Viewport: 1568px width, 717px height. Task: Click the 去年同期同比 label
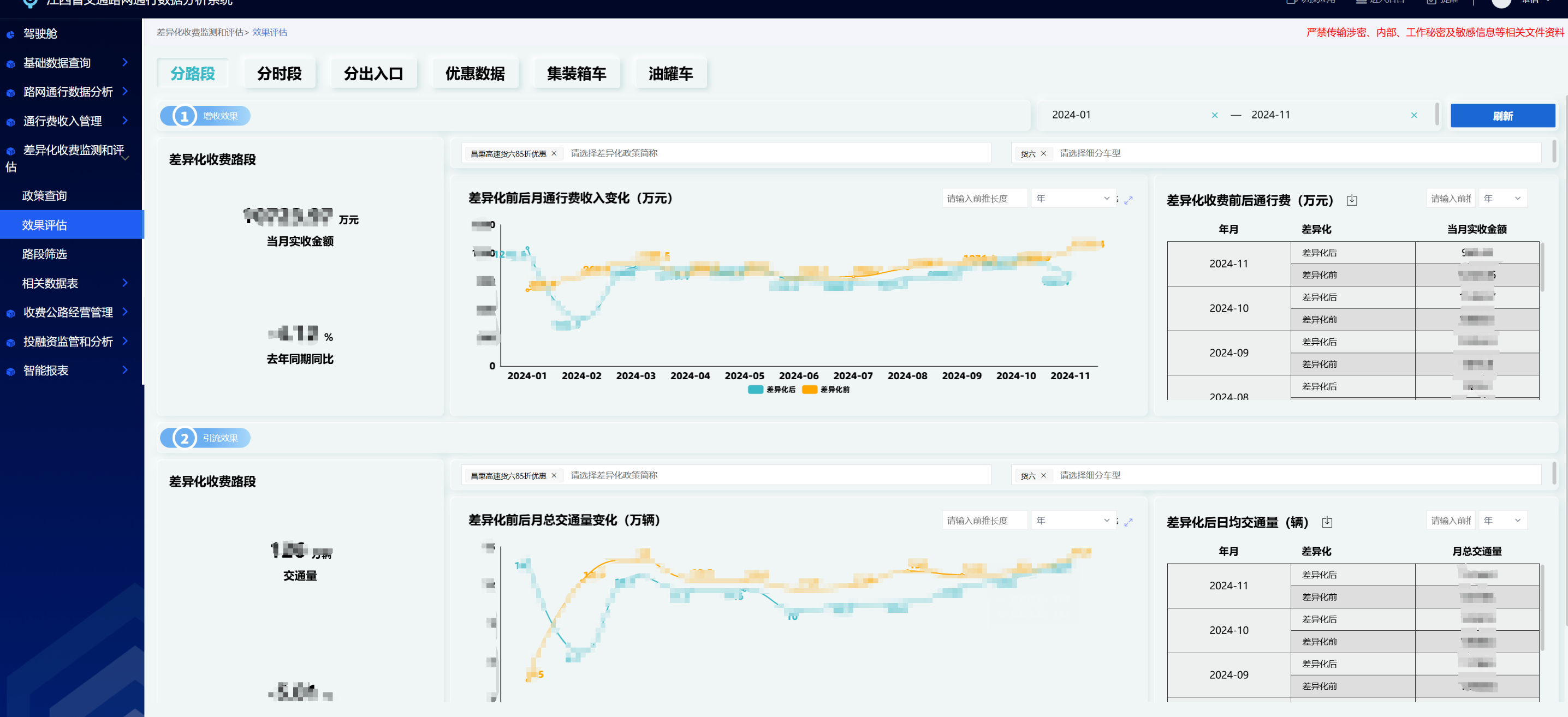click(300, 360)
